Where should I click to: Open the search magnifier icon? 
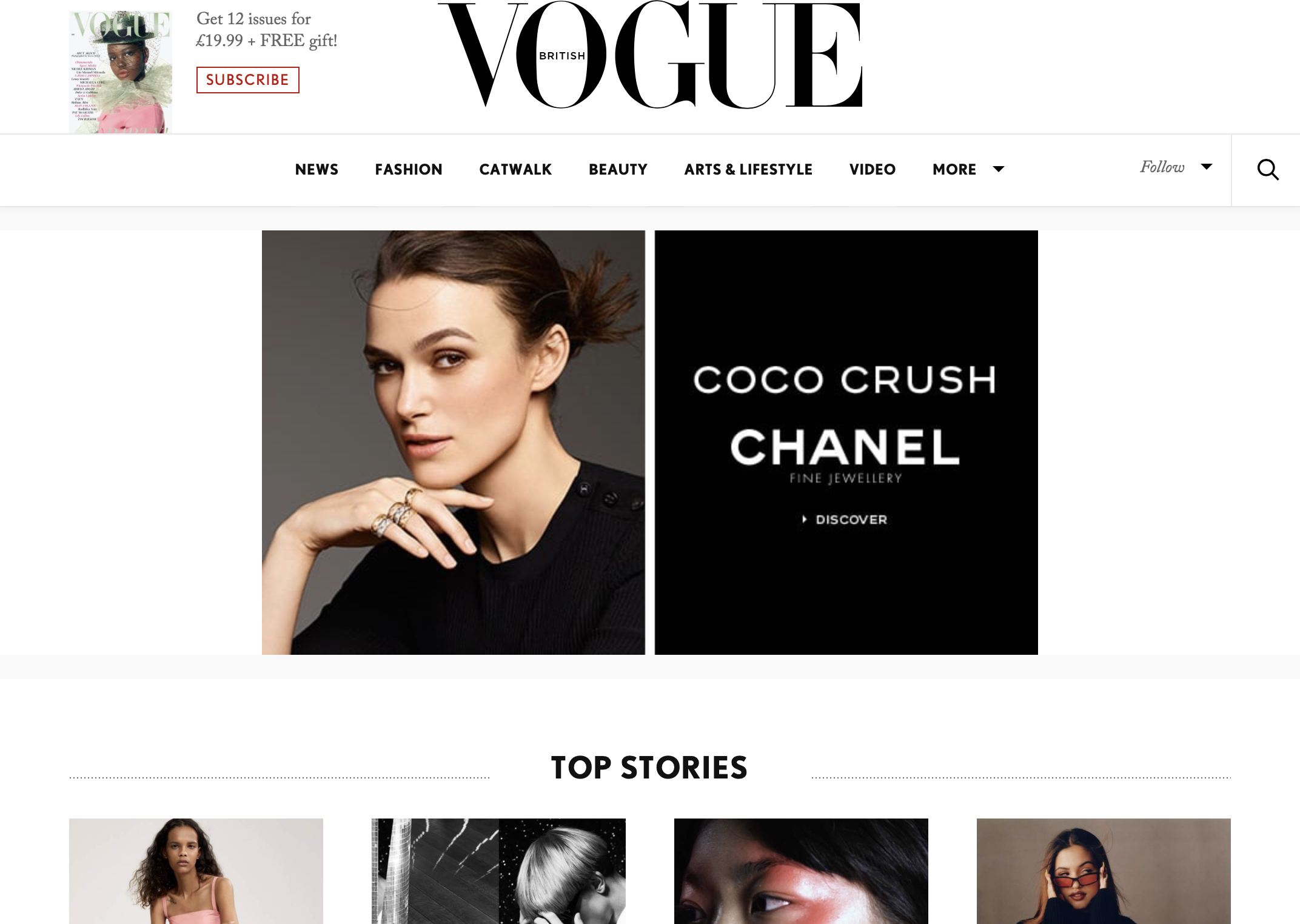tap(1268, 170)
